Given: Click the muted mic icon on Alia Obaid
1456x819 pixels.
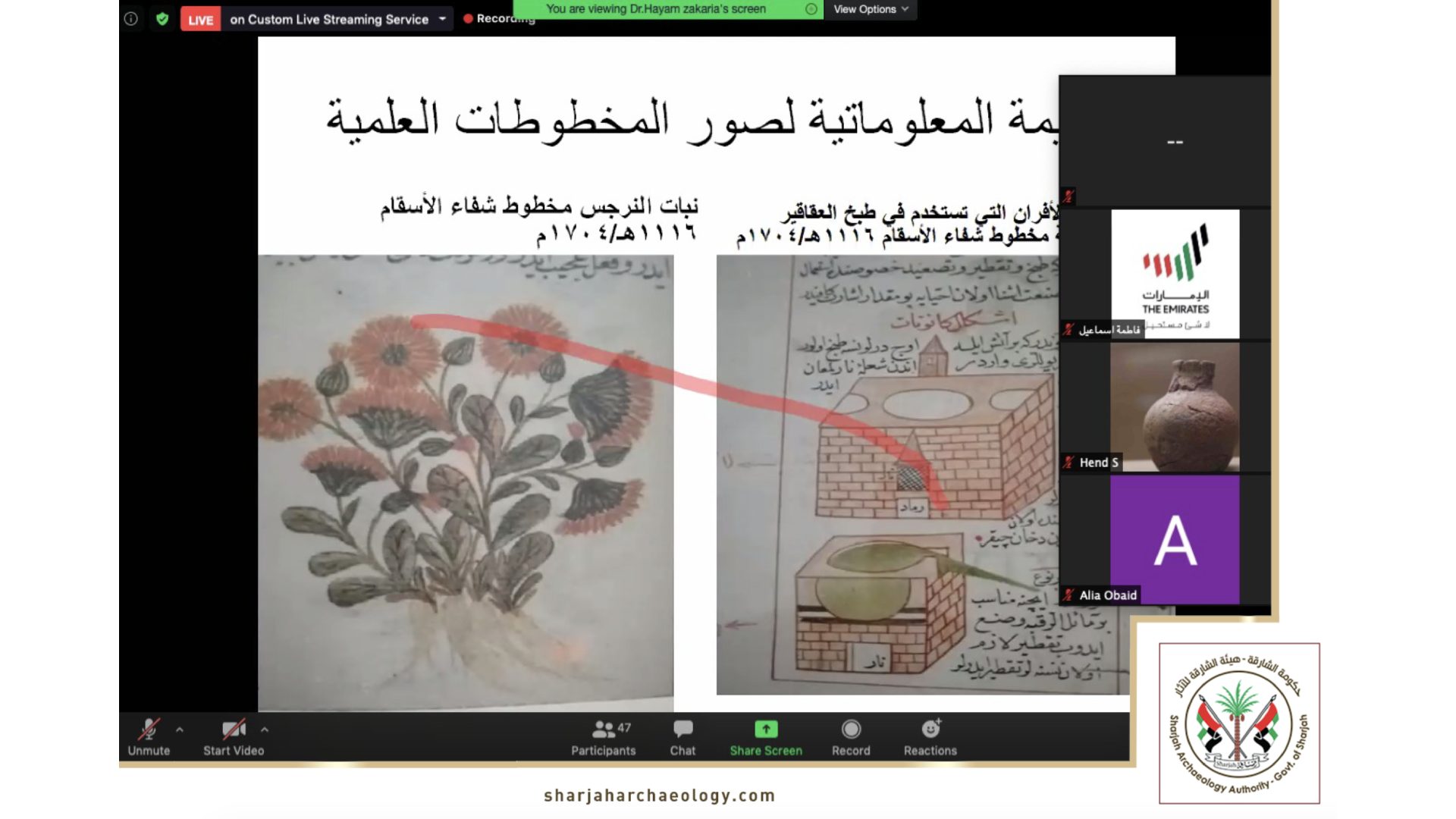Looking at the screenshot, I should point(1068,595).
